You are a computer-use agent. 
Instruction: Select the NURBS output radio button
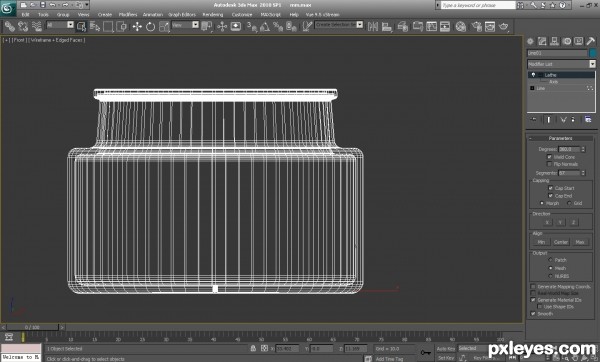pyautogui.click(x=550, y=276)
